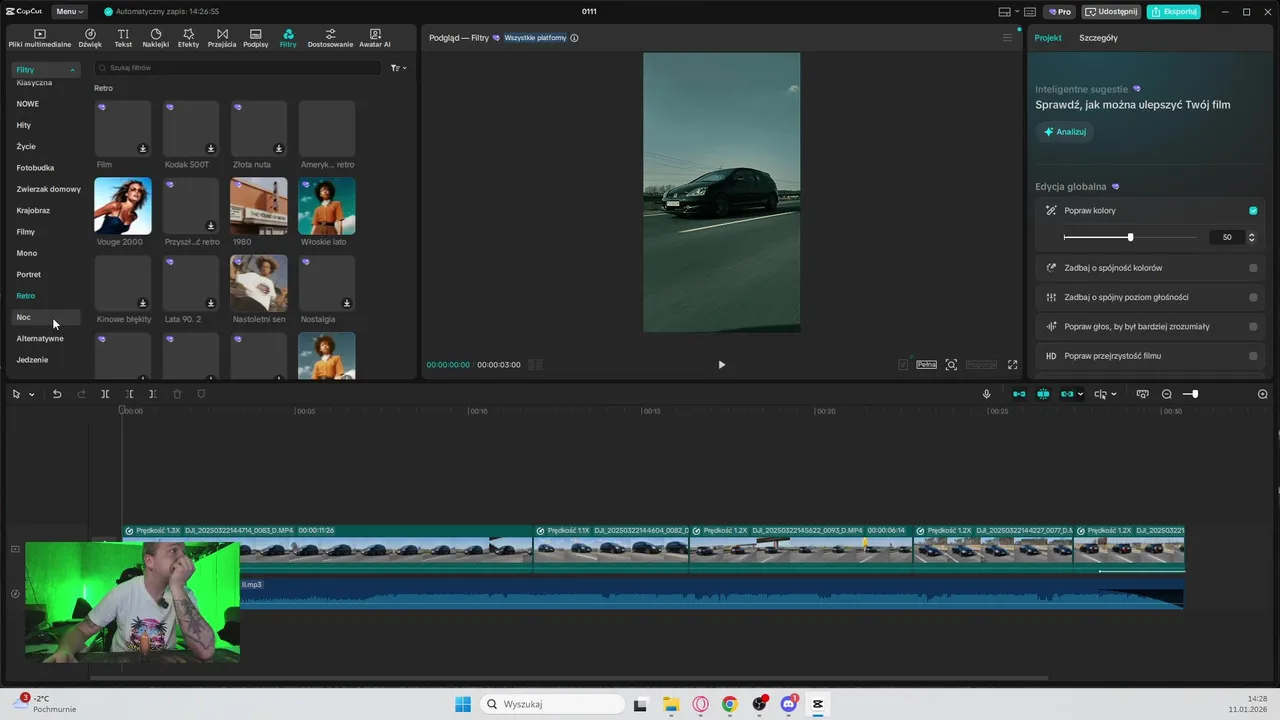Viewport: 1280px width, 720px height.
Task: Click the Popraw kolory intensity slider handle
Action: (1130, 237)
